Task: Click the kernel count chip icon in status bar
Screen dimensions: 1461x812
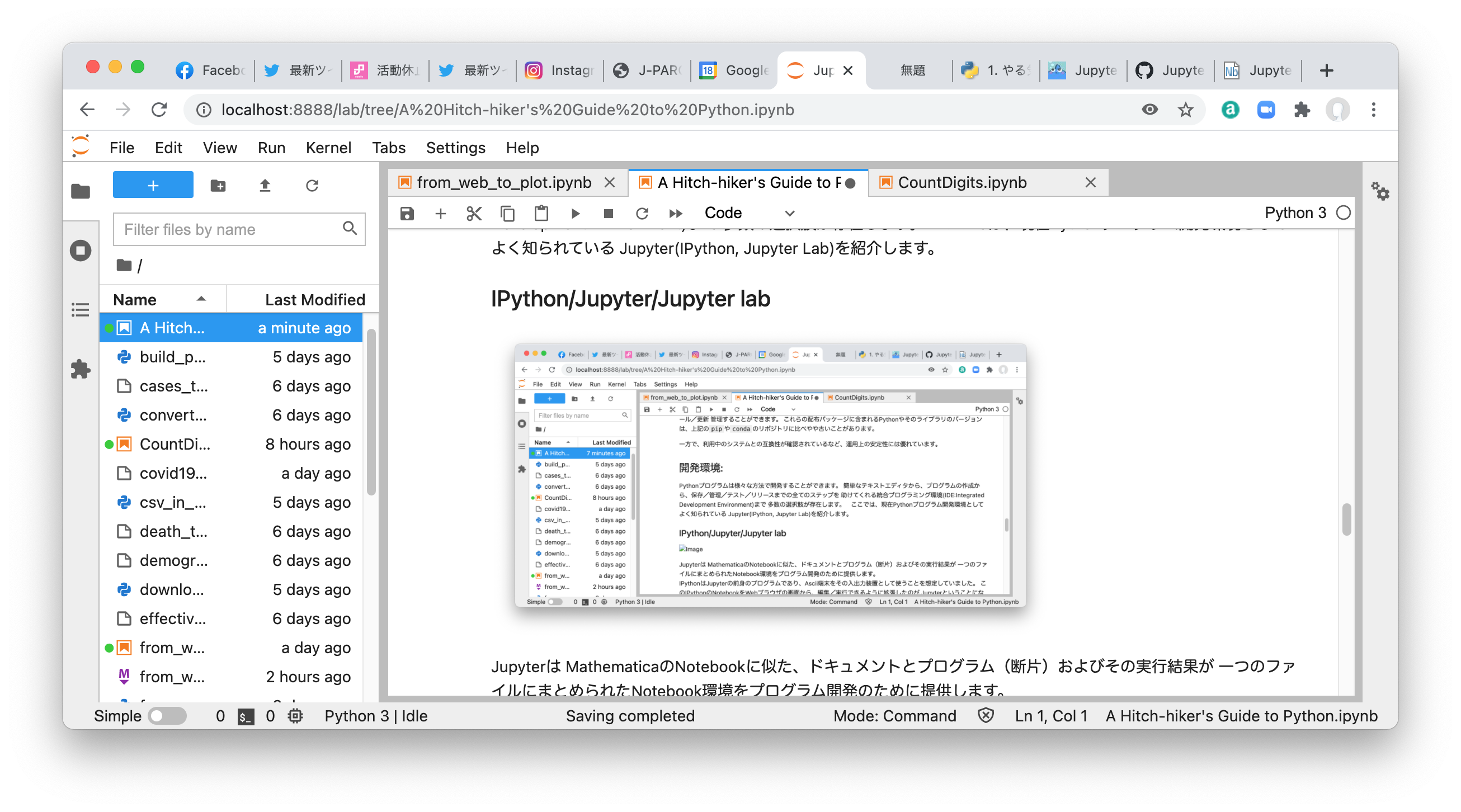Action: point(295,716)
